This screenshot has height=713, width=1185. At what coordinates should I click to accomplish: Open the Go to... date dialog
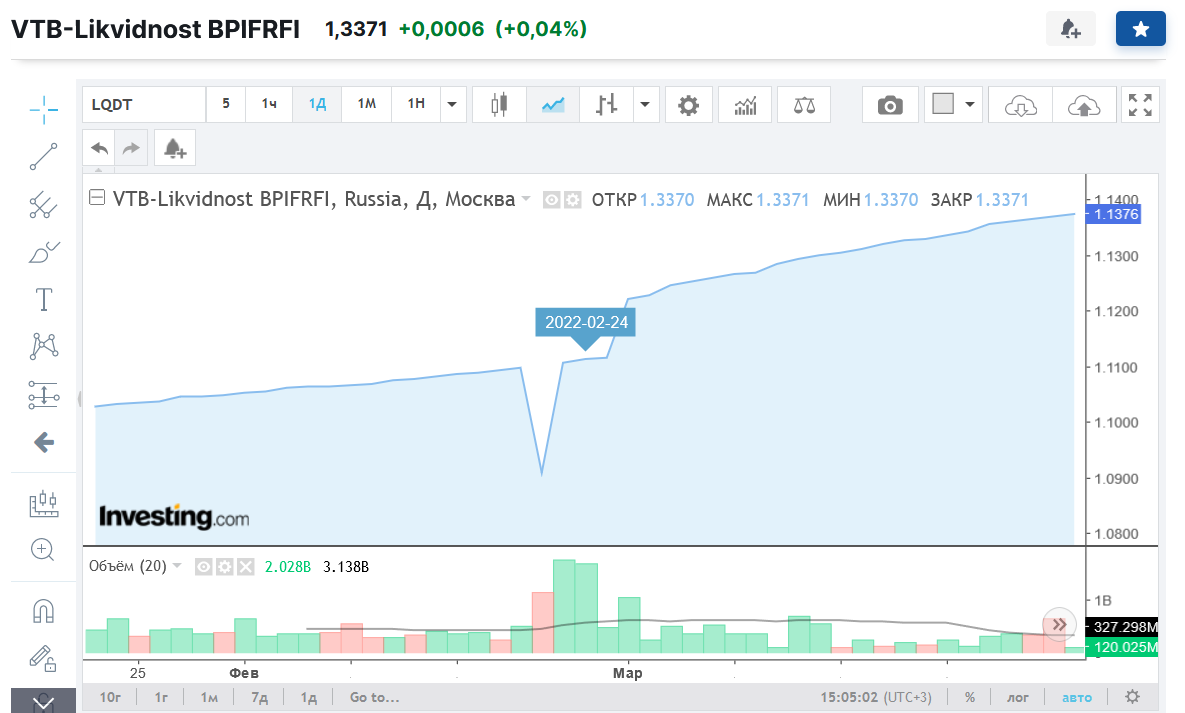coord(374,697)
